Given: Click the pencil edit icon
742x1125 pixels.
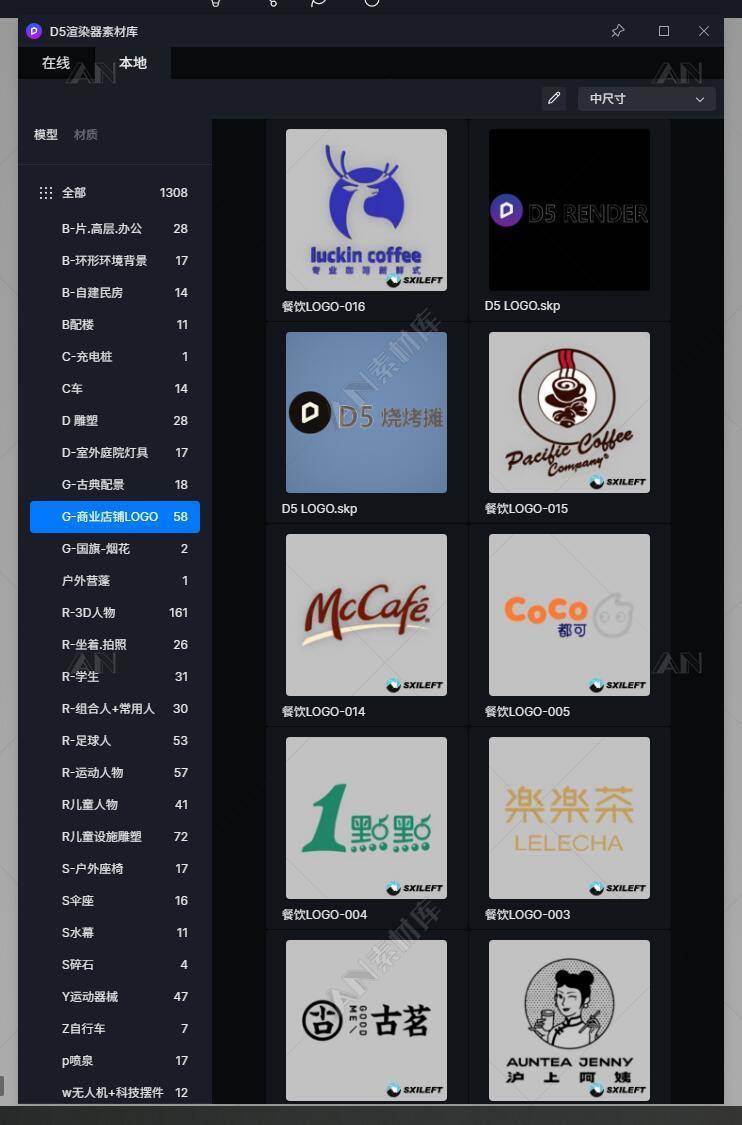Looking at the screenshot, I should click(x=553, y=98).
